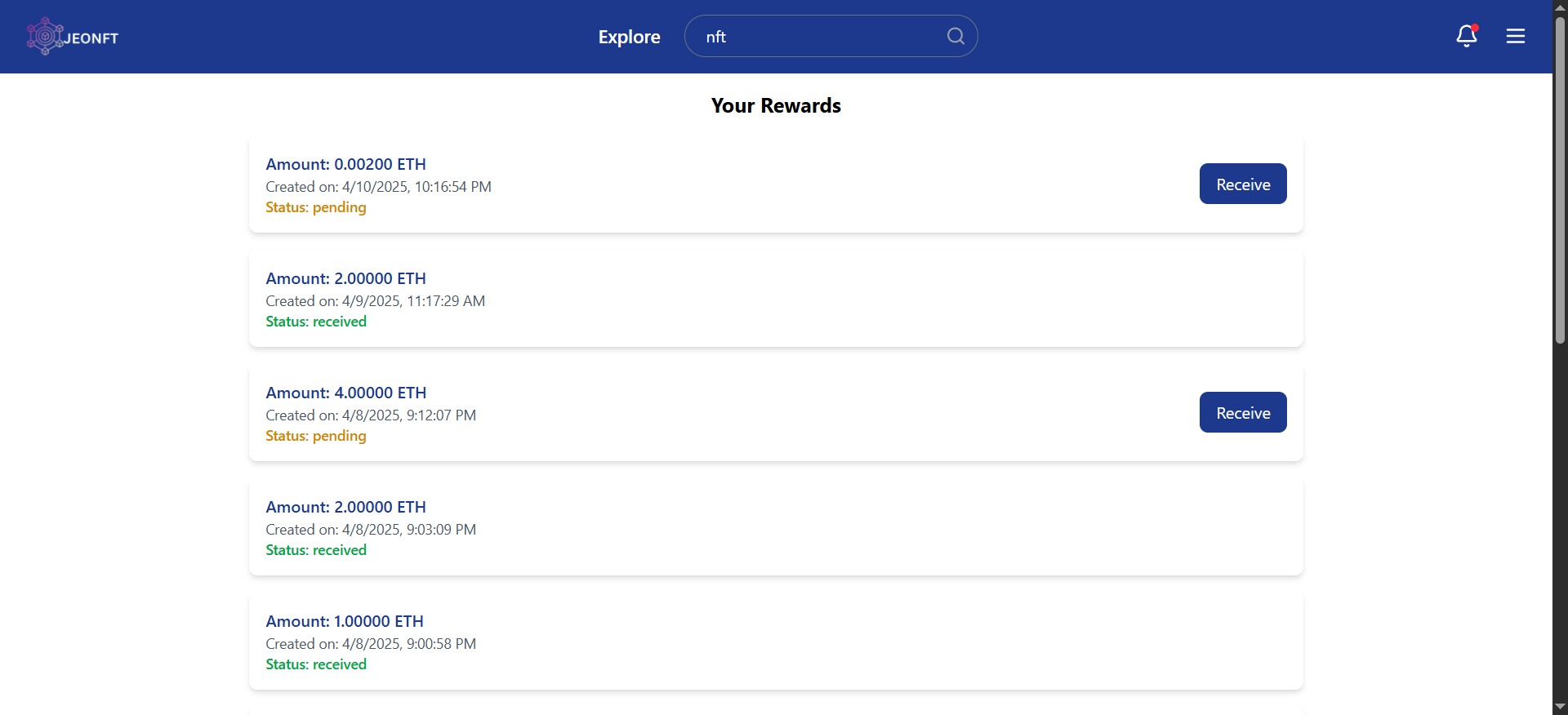
Task: Click the scrollbar up arrow
Action: [x=1560, y=7]
